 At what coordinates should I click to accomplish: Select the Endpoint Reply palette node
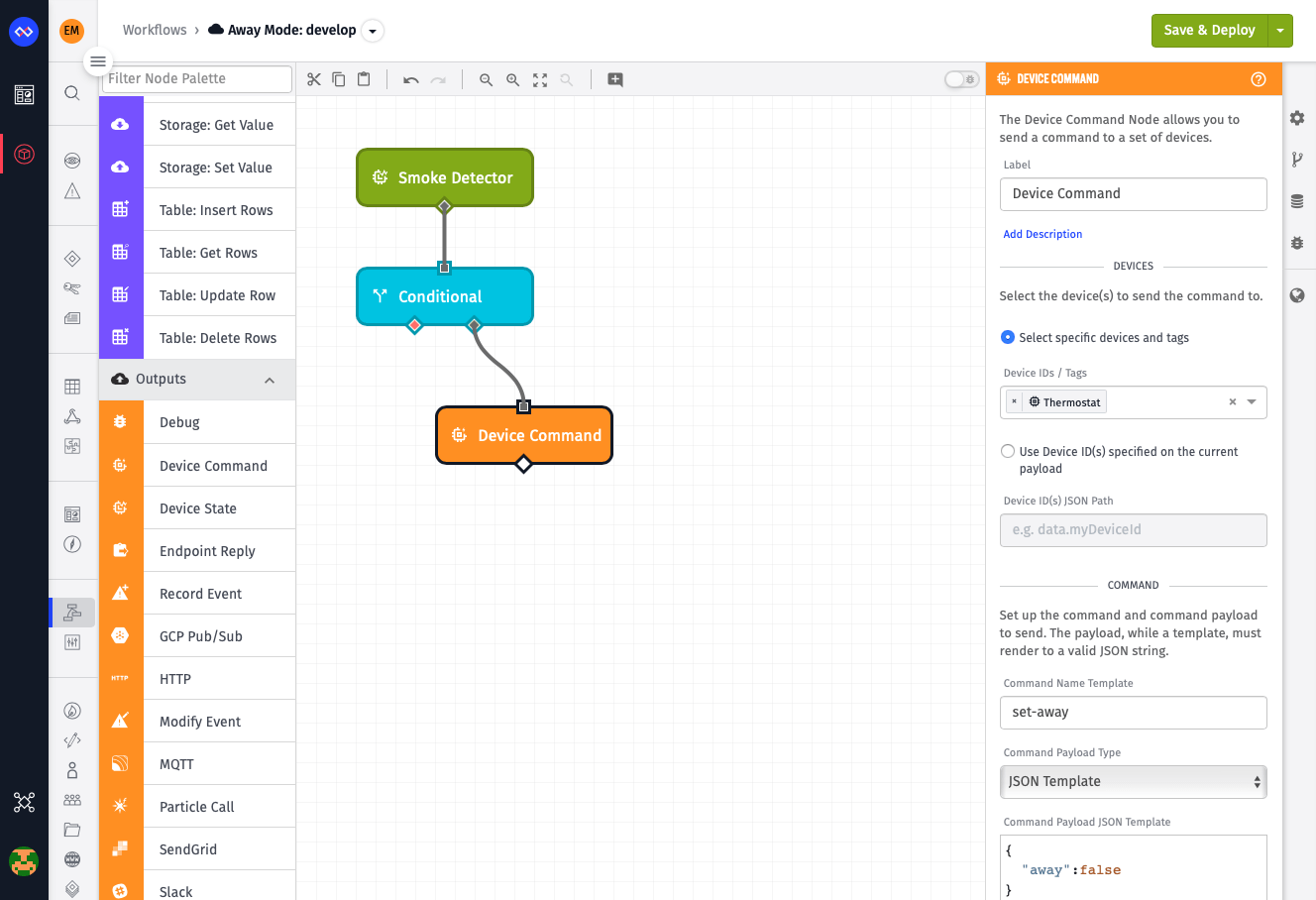click(197, 551)
